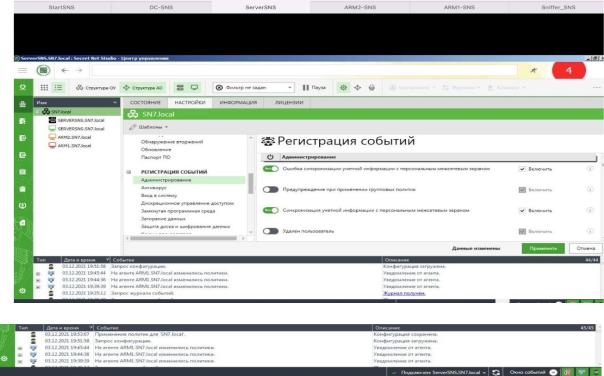Open the hamburger menu beside the address bar
The image size is (604, 376).
(x=23, y=70)
